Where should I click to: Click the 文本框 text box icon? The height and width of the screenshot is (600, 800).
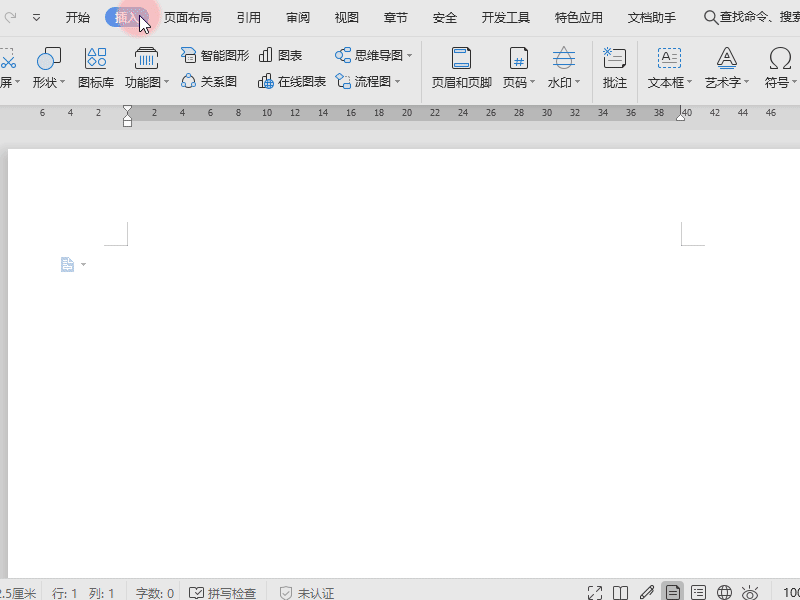click(669, 59)
